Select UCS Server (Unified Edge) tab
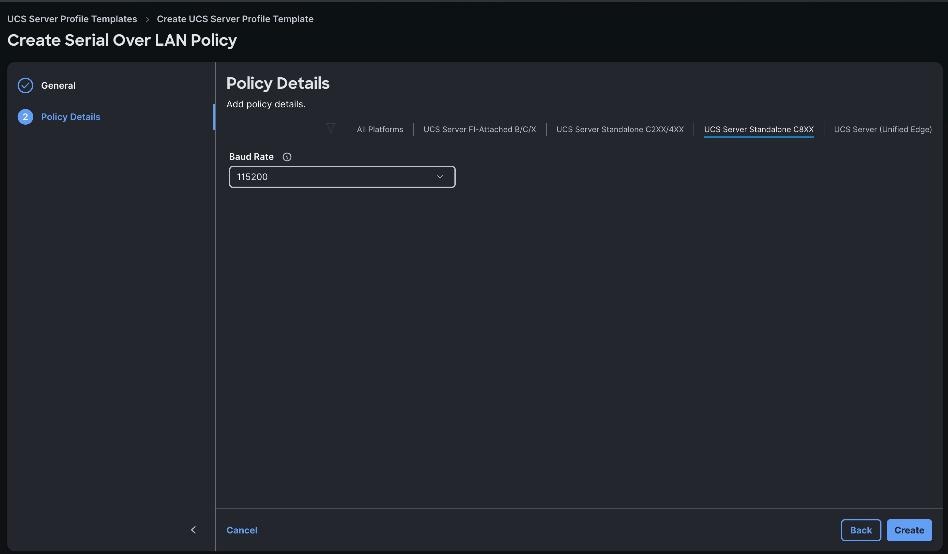 coord(883,129)
